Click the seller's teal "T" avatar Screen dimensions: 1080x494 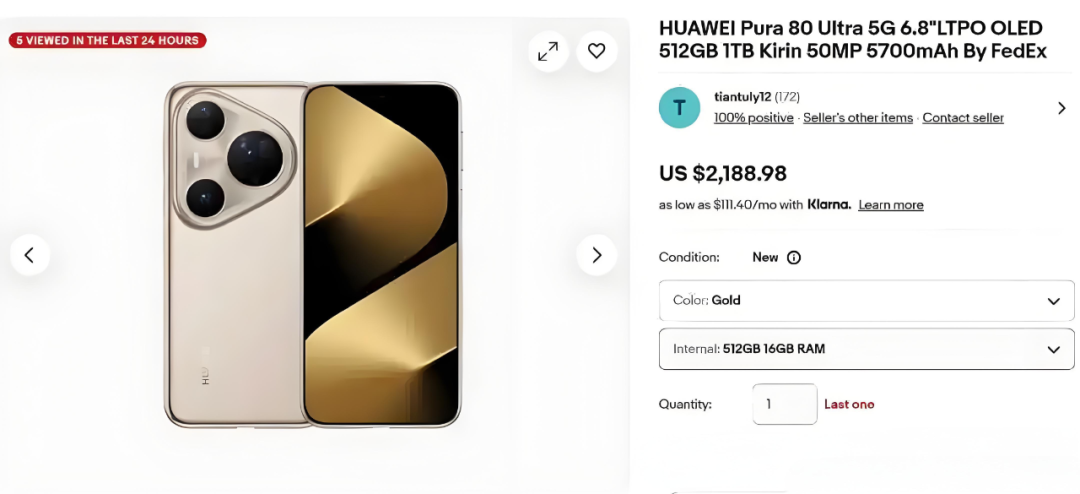(680, 107)
